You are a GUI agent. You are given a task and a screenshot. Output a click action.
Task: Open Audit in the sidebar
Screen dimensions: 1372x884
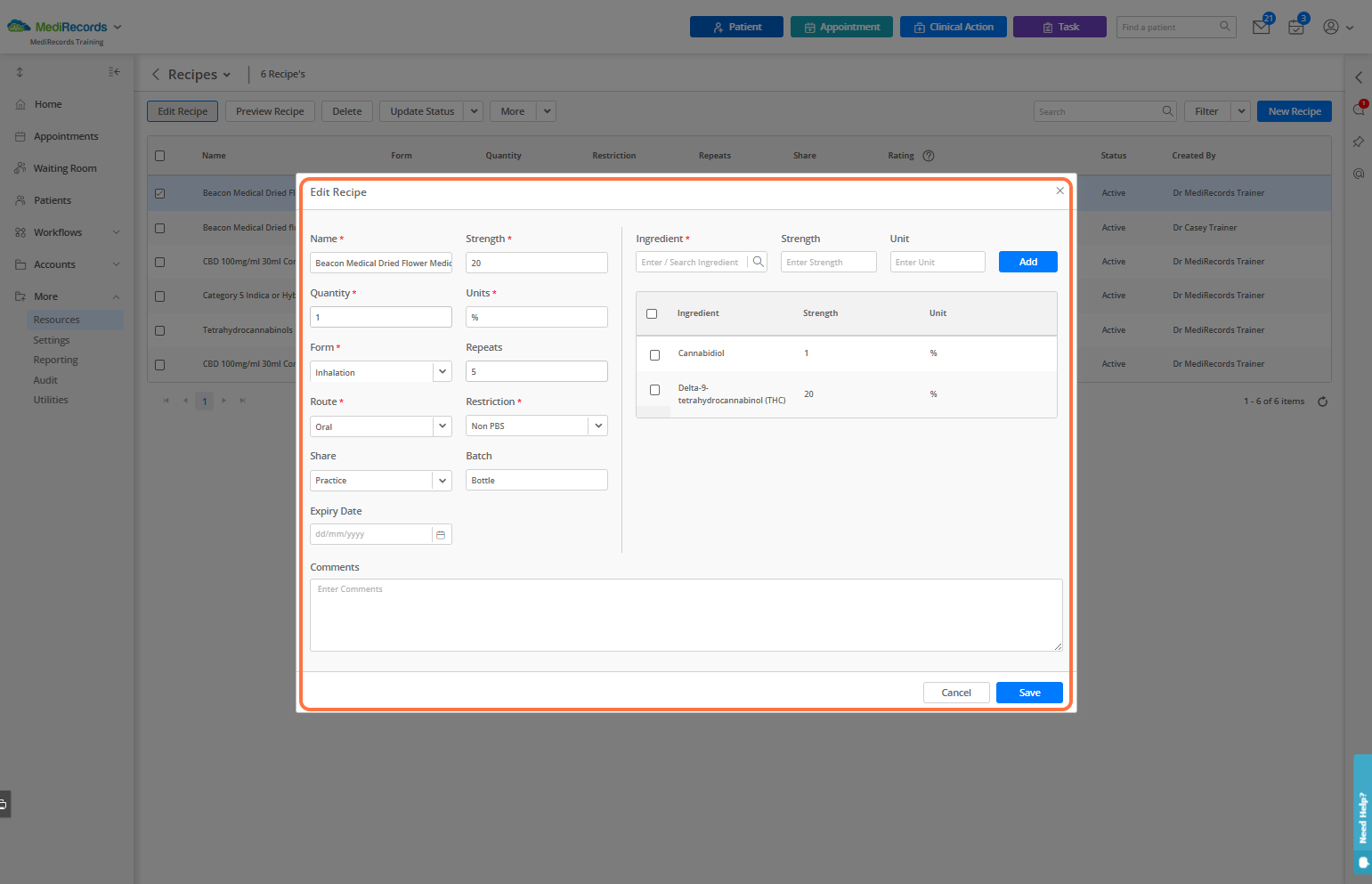click(x=45, y=380)
